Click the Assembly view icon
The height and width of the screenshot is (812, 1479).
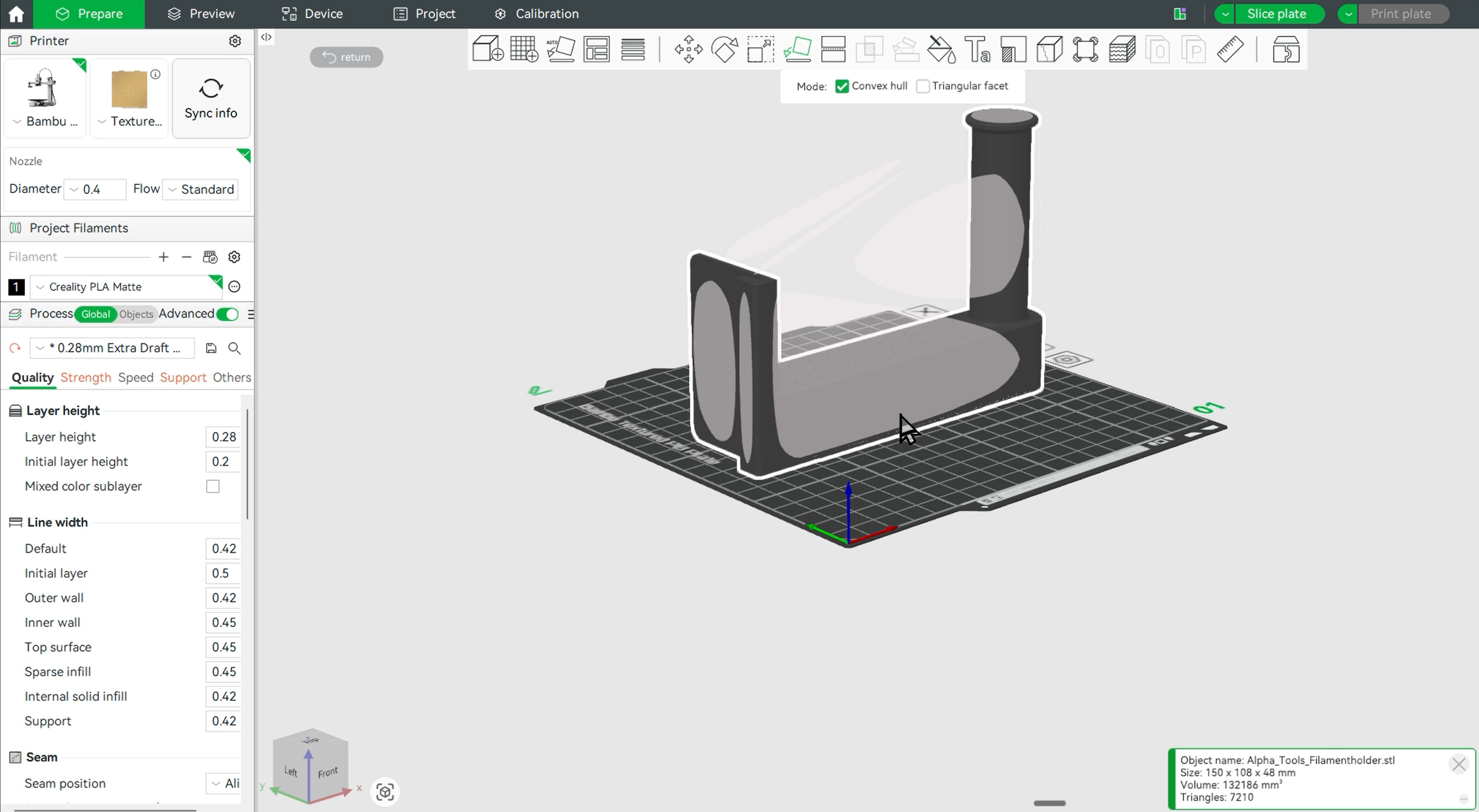coord(1286,49)
